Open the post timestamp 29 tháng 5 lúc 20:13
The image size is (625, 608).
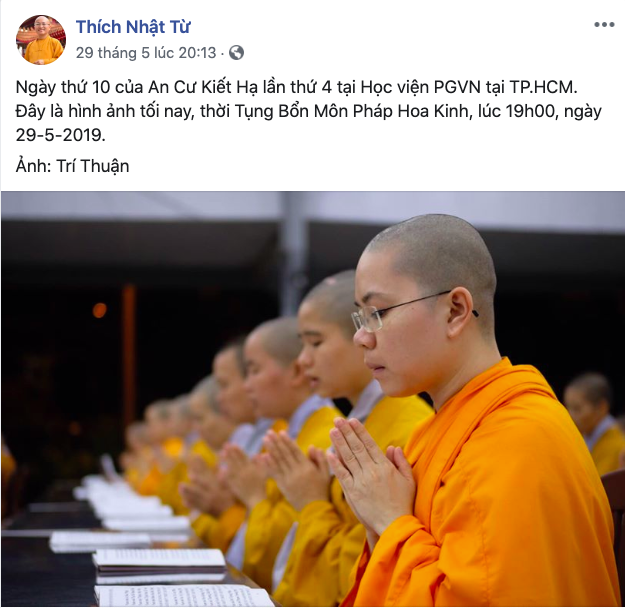[146, 53]
